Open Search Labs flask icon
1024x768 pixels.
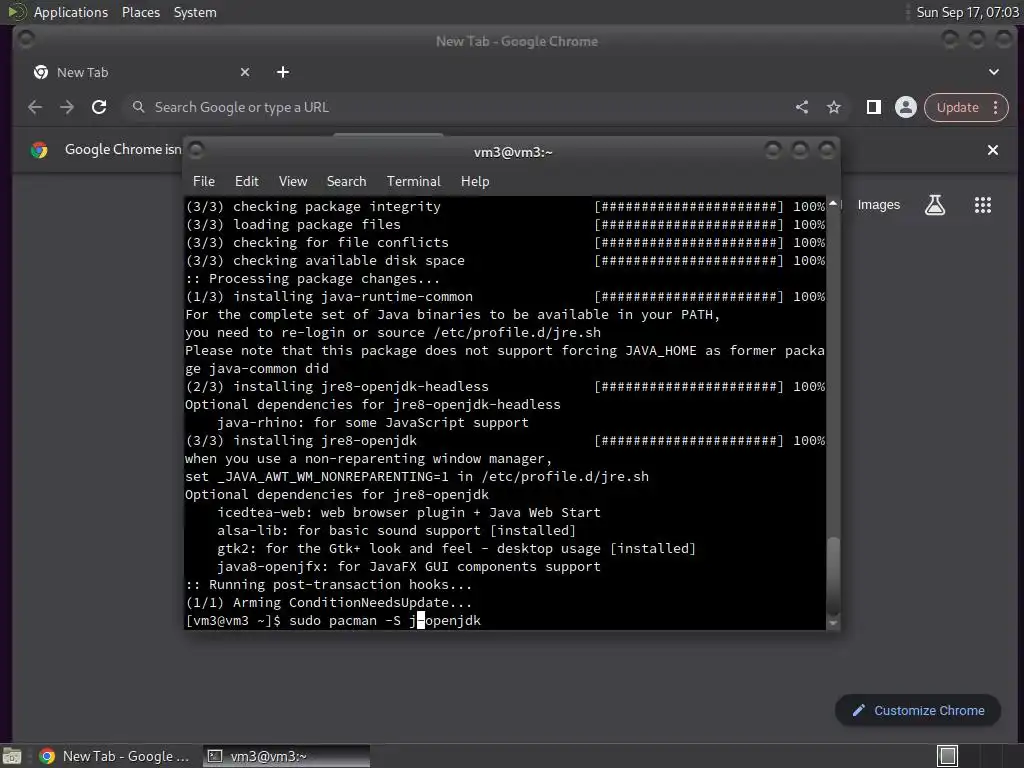click(x=935, y=205)
